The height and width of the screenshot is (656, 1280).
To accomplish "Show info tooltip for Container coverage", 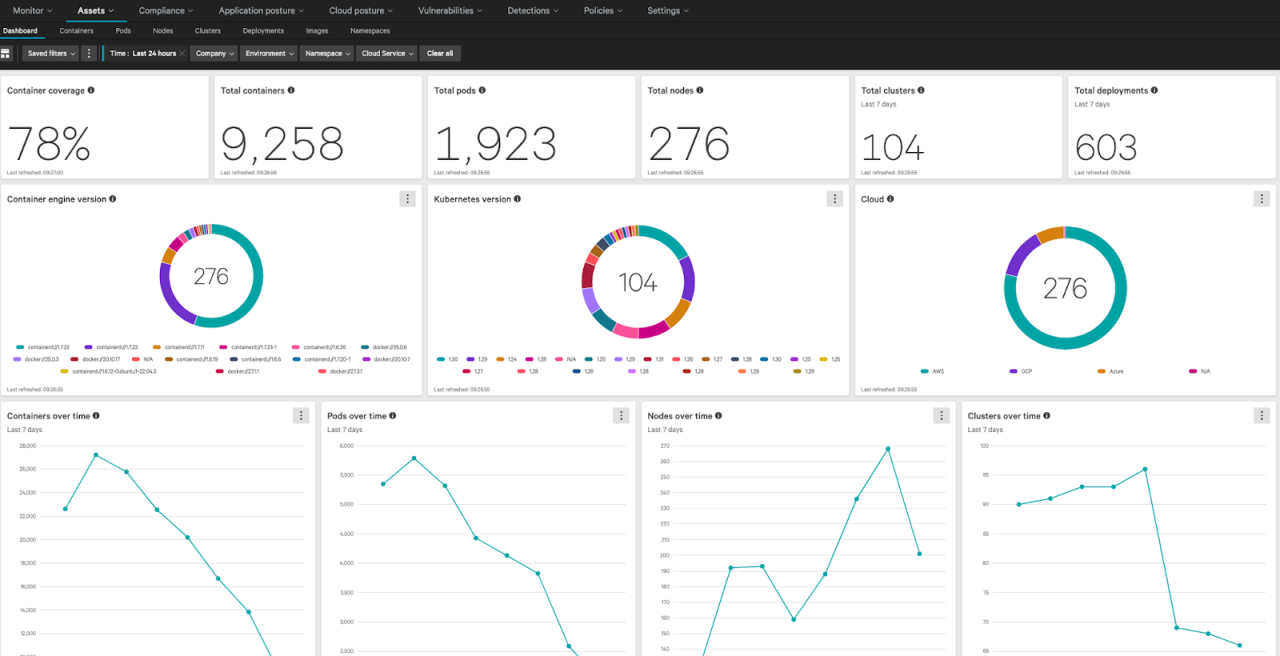I will click(x=91, y=90).
